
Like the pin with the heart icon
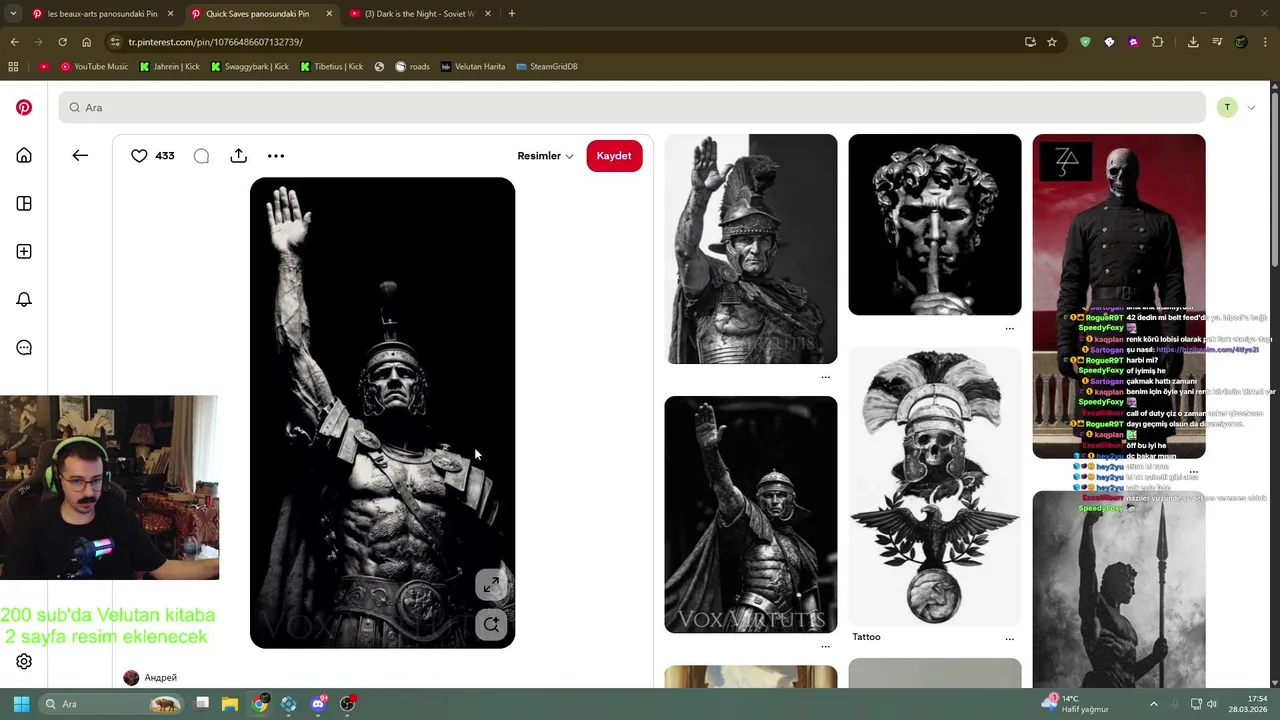[x=139, y=155]
